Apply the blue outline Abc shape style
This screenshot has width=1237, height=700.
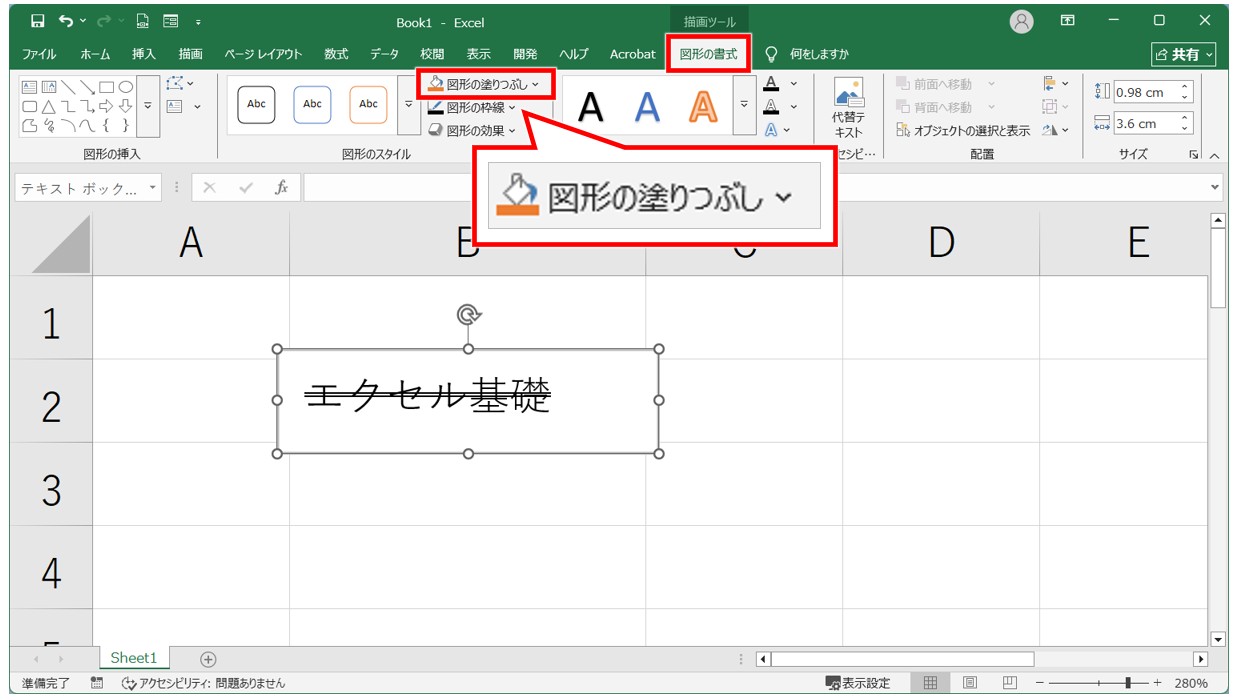click(x=313, y=104)
